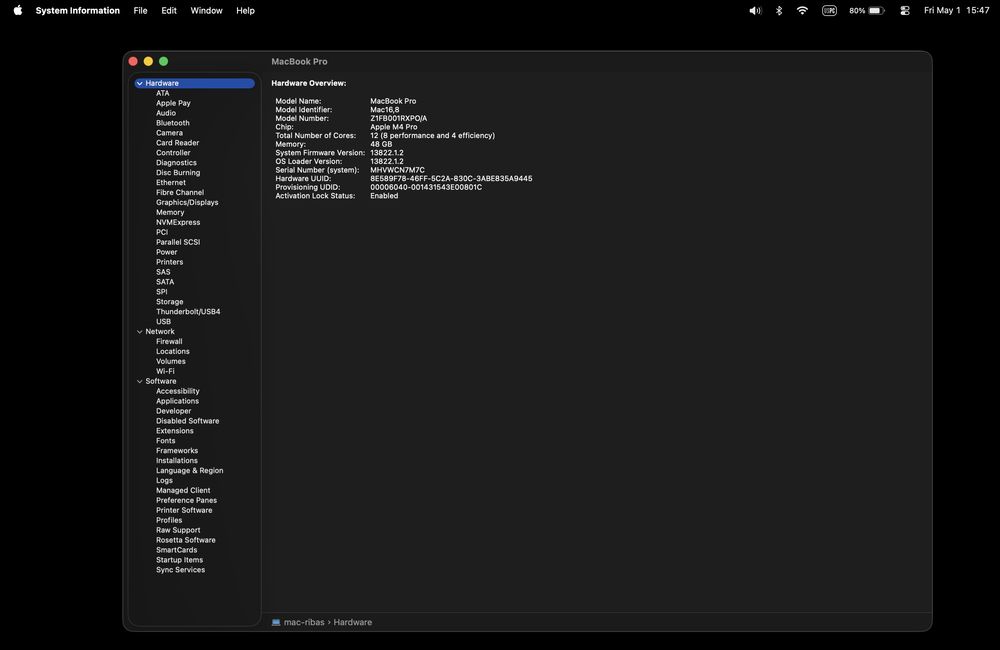Select Bluetooth under Hardware

click(x=172, y=123)
